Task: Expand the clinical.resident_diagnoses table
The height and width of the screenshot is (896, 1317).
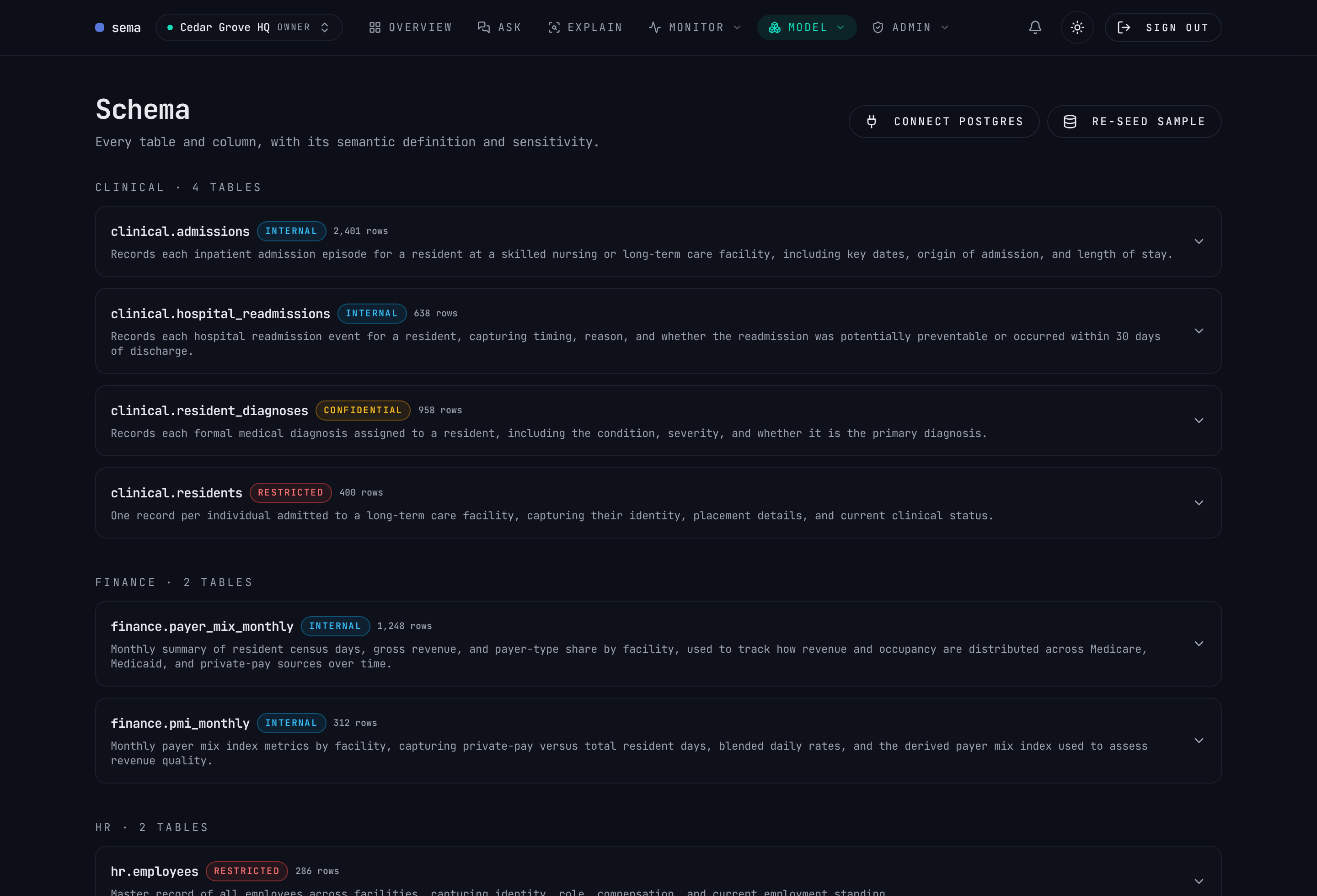Action: click(x=1199, y=420)
